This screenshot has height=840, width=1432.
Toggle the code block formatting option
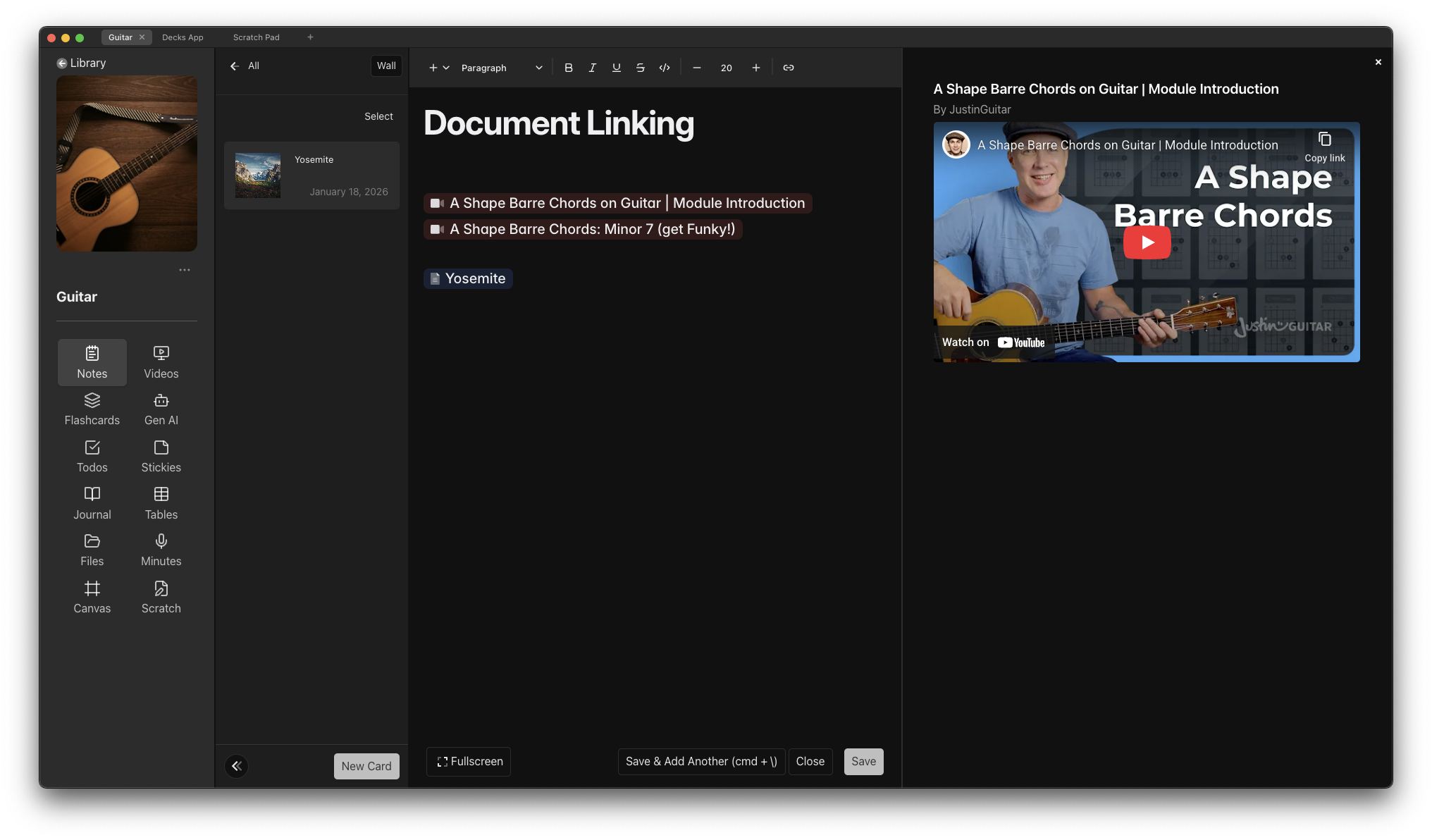(x=664, y=68)
